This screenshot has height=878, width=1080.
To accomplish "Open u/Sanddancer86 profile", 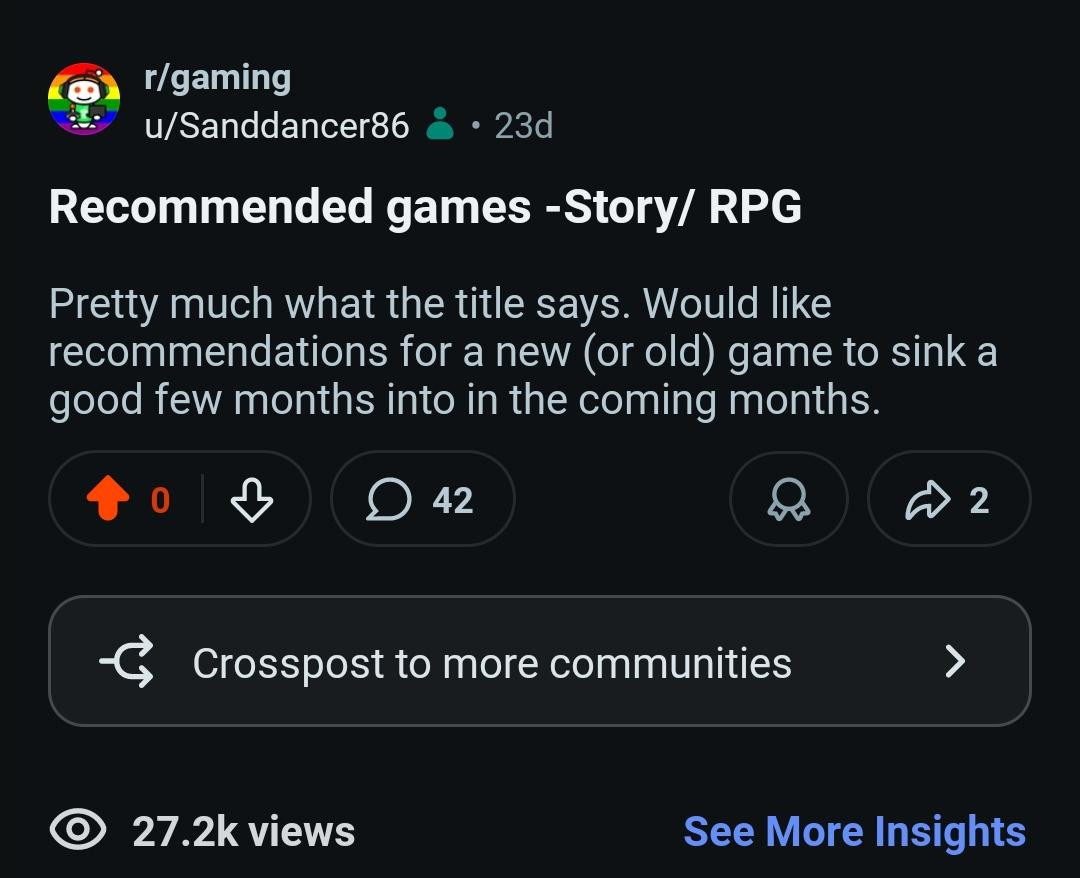I will (277, 125).
